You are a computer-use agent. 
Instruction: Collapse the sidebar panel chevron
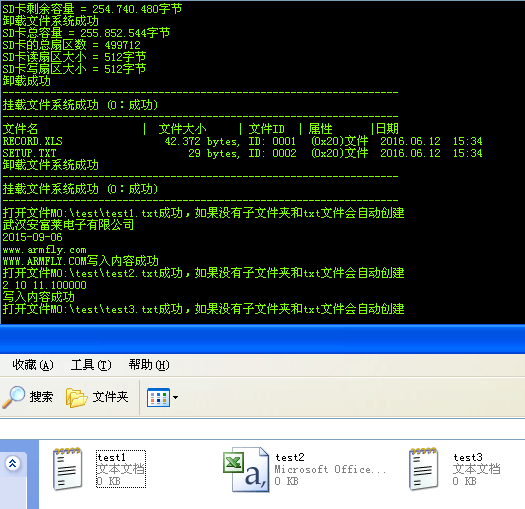13,463
